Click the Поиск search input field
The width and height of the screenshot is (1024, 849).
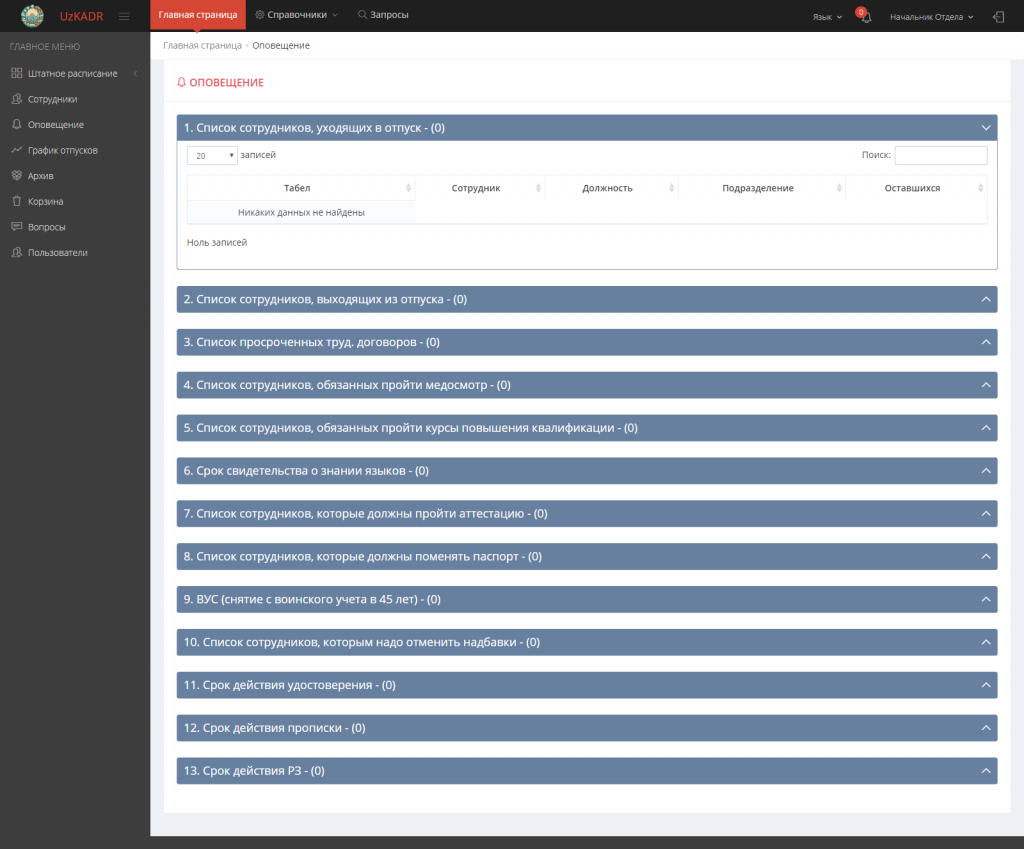point(940,156)
